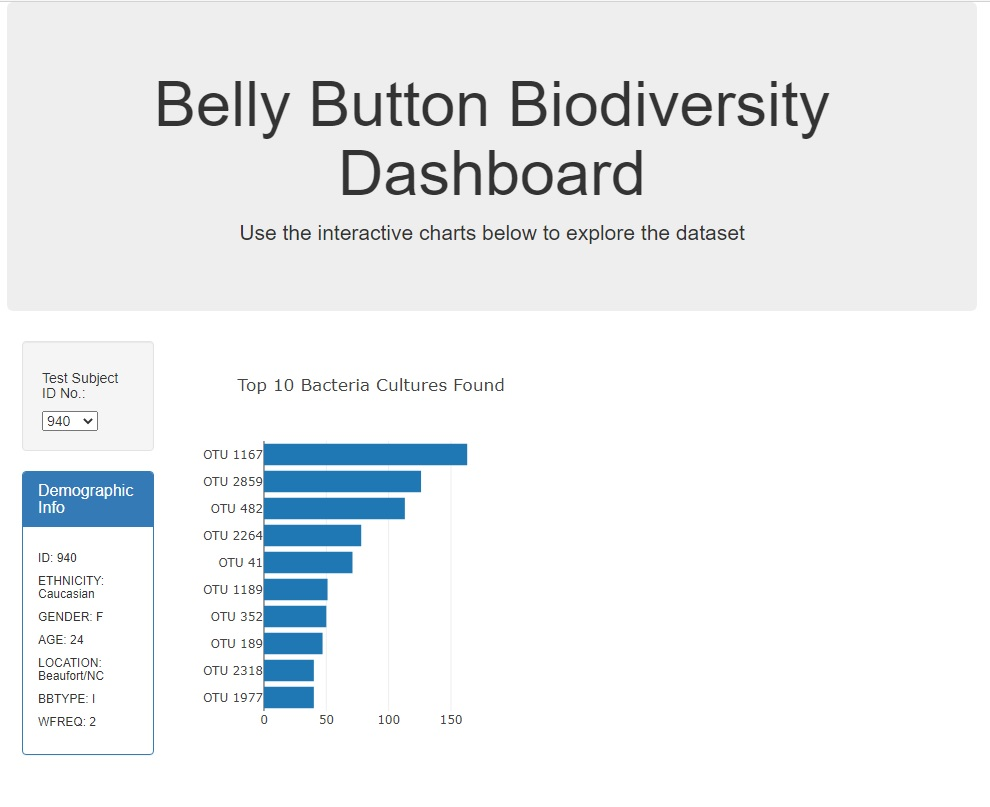Click the OTU 2318 bar

coord(288,670)
